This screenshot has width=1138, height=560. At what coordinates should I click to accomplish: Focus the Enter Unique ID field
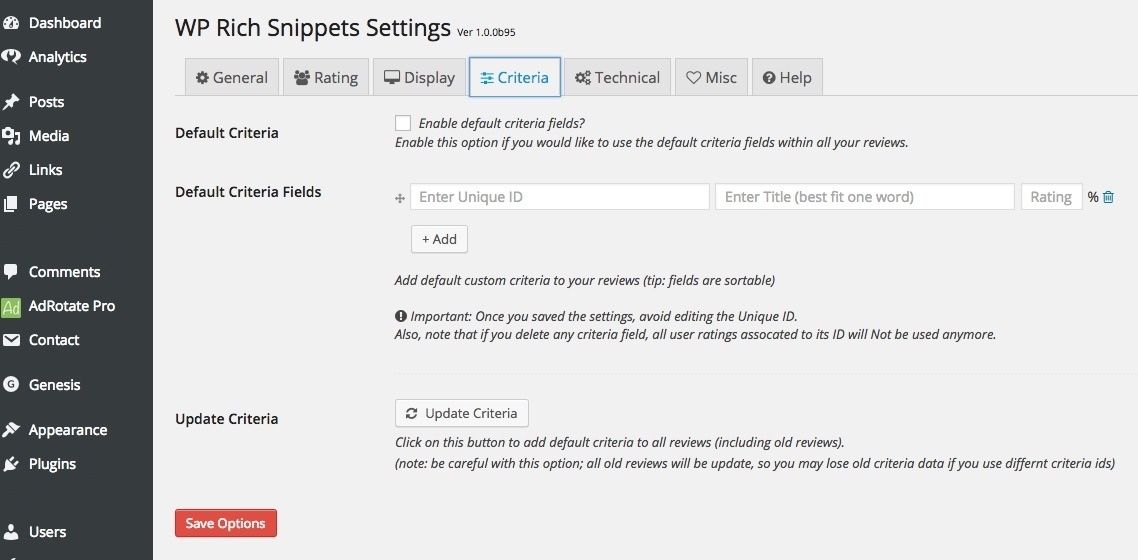(560, 197)
